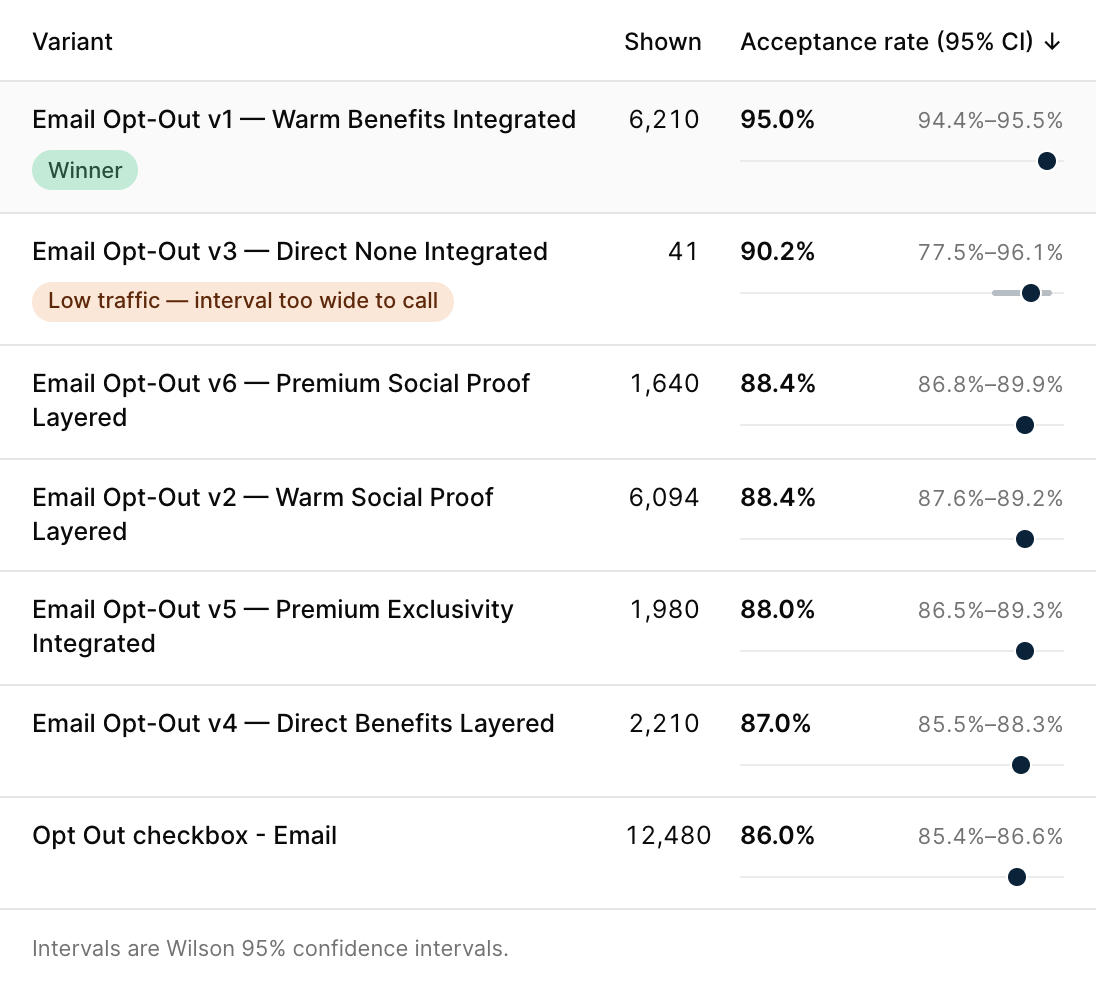Click the 2,210 shown count
1096x990 pixels.
tap(664, 724)
